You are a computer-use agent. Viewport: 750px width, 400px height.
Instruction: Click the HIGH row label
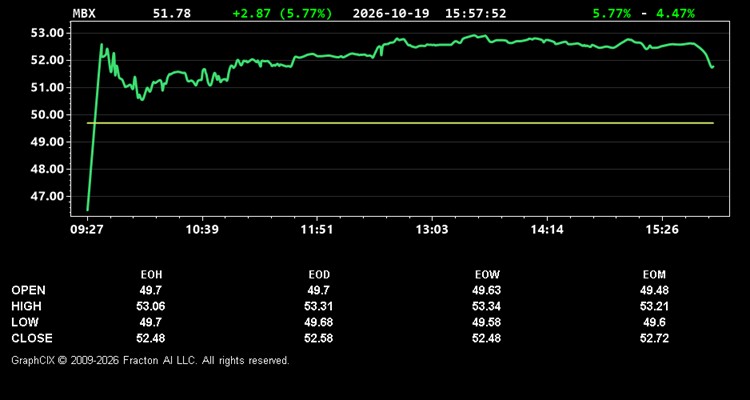(26, 306)
